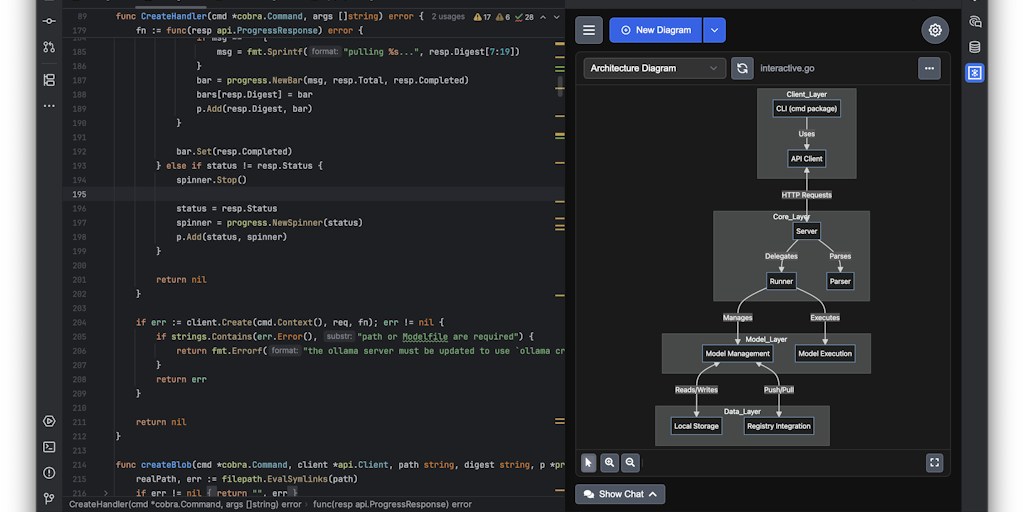
Task: Click the Server node in diagram
Action: 806,231
